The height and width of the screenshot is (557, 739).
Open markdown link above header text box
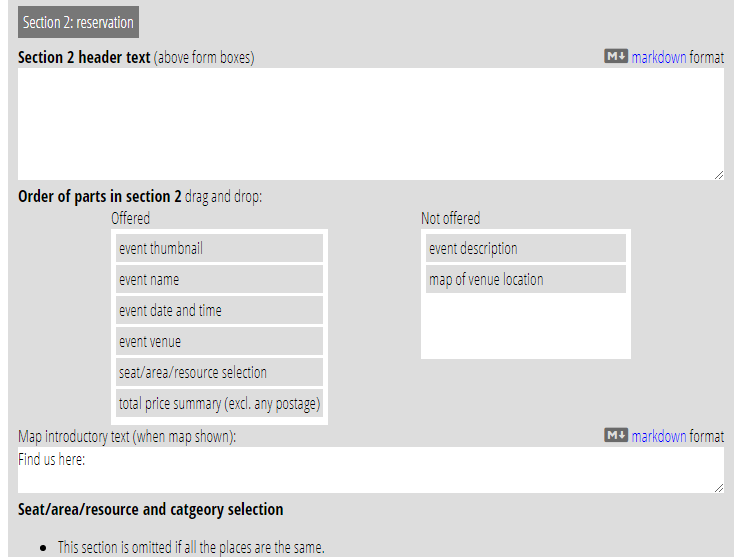658,57
